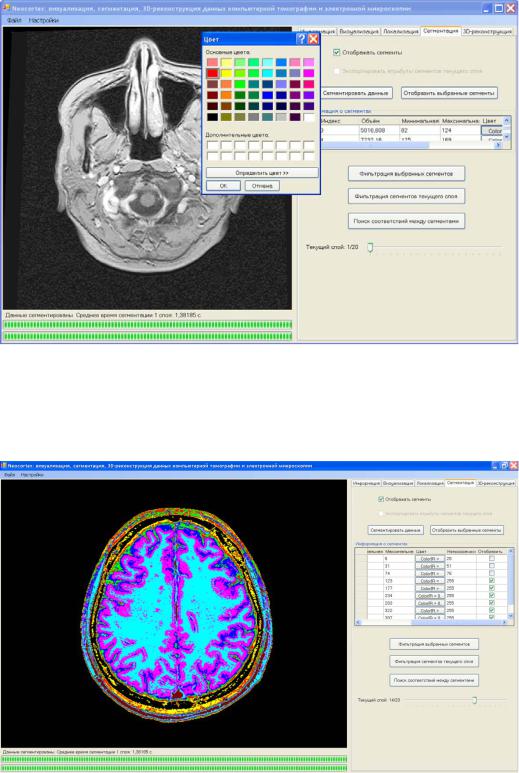The height and width of the screenshot is (773, 519).
Task: Uncheck the display box in the row with maximum 234
Action: (492, 596)
